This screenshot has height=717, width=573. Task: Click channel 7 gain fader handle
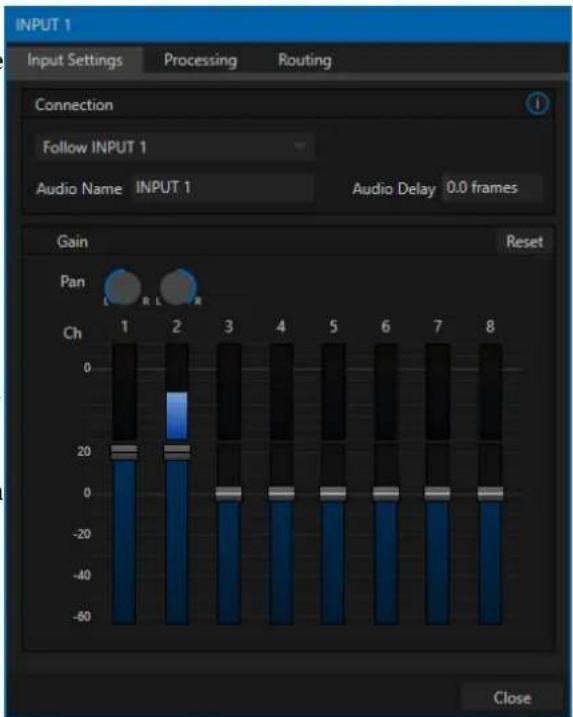(x=438, y=493)
